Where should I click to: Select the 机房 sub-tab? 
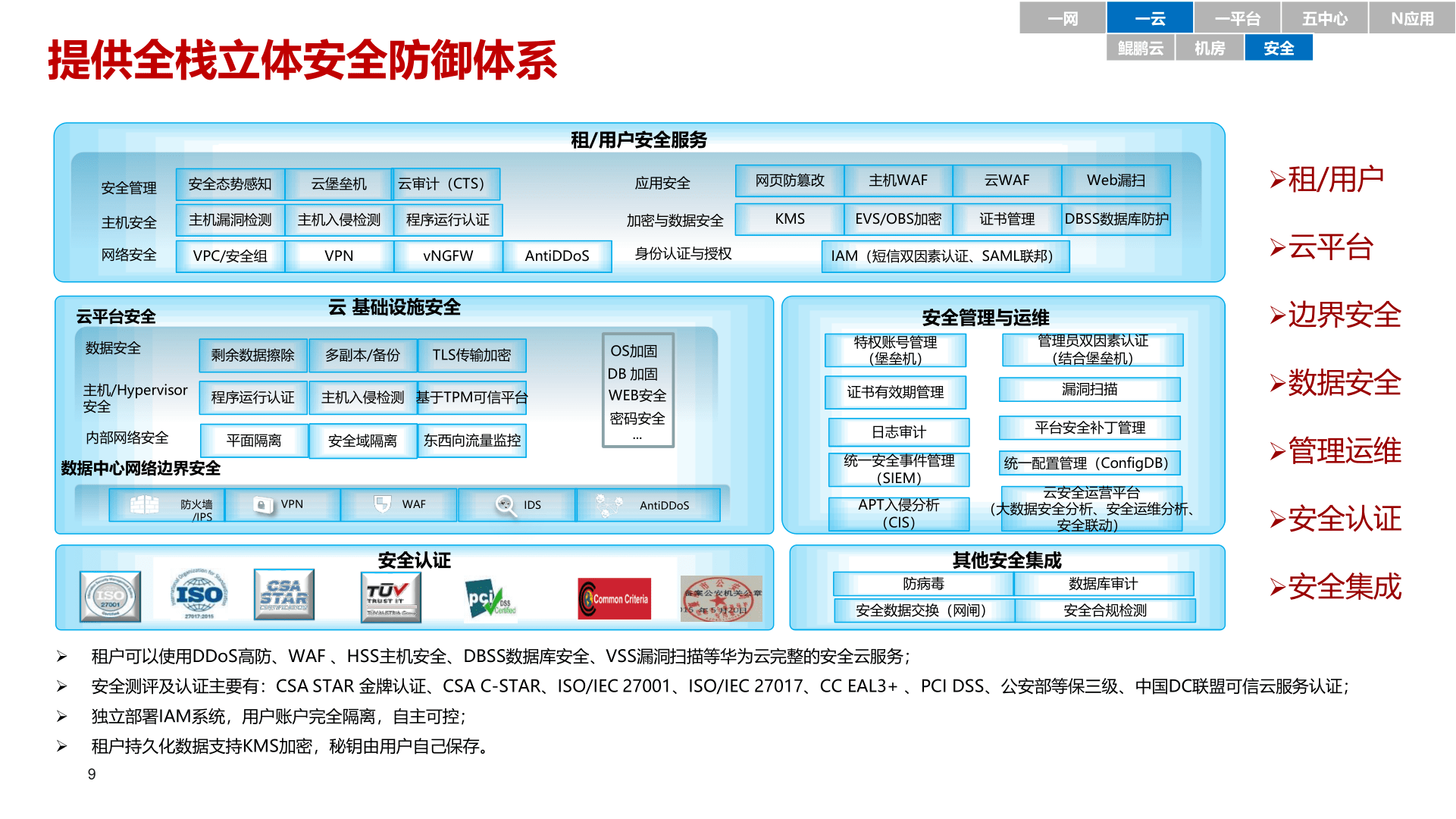coord(1210,48)
